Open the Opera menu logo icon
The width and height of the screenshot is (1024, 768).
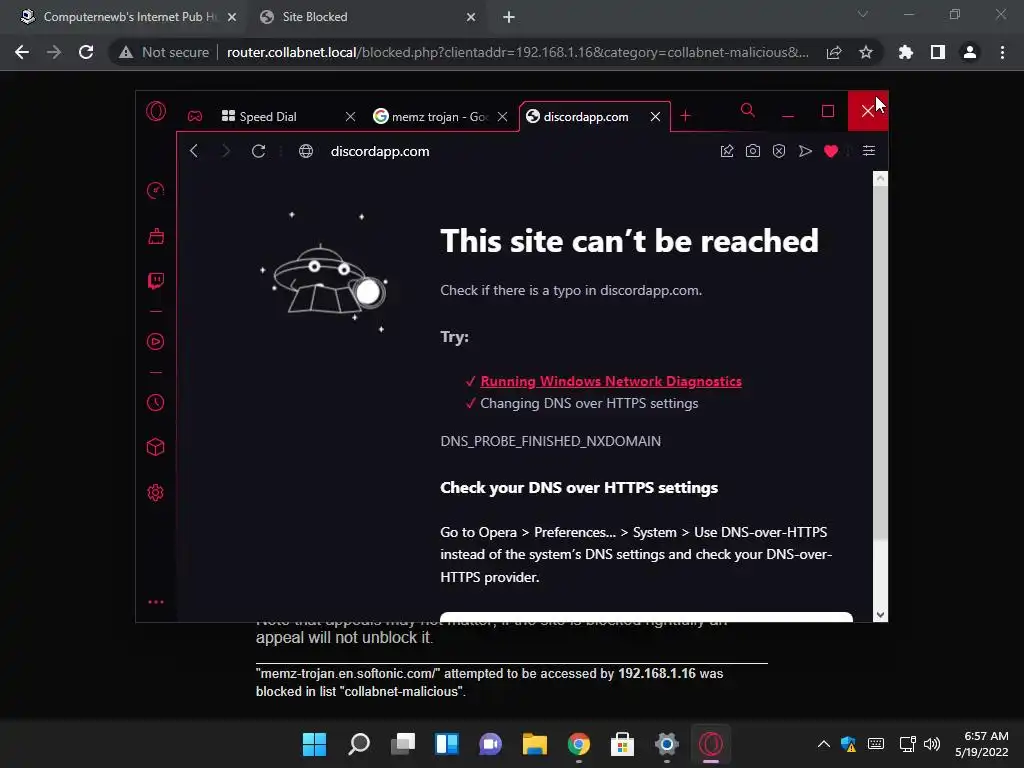(156, 111)
